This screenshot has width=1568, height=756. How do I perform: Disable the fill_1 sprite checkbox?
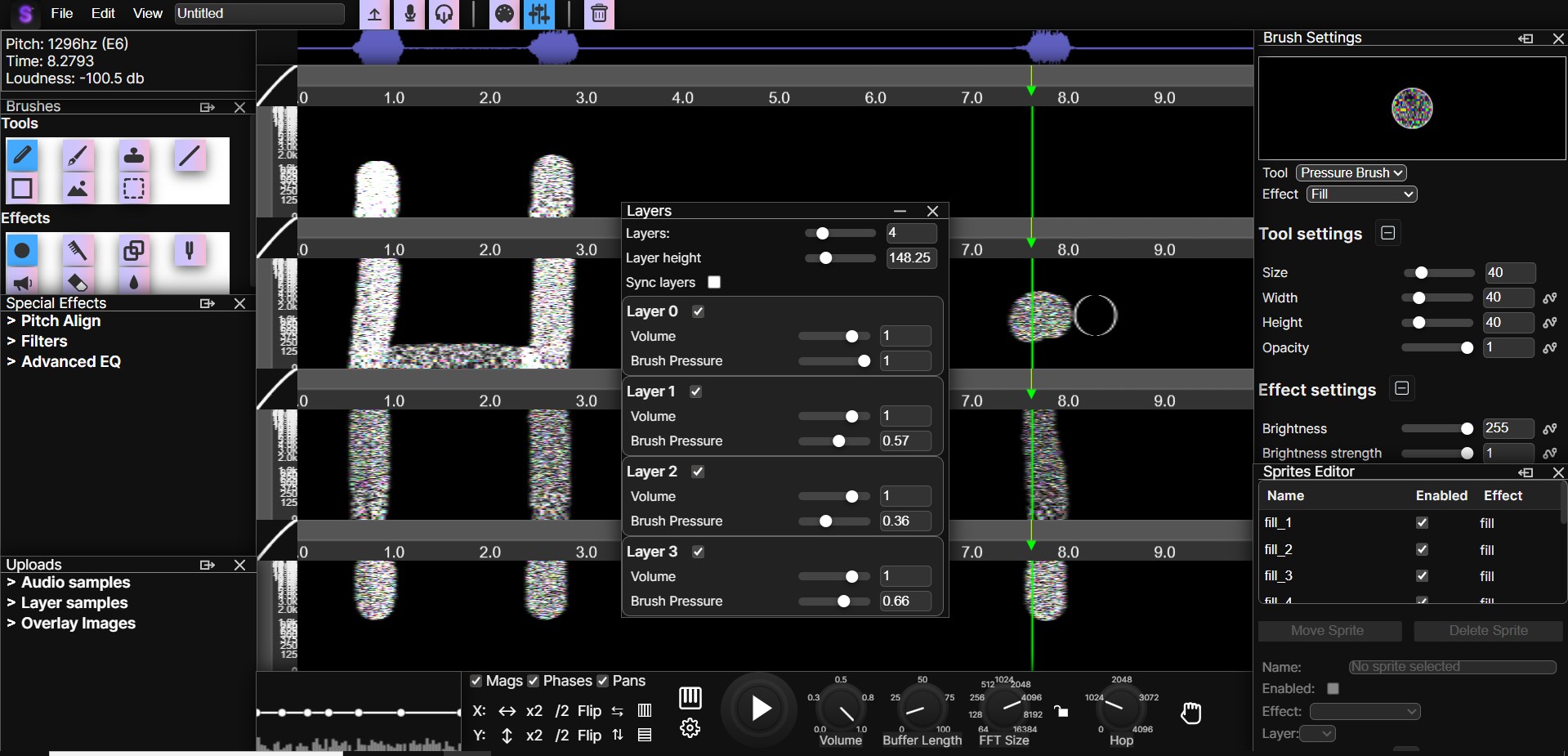coord(1422,523)
